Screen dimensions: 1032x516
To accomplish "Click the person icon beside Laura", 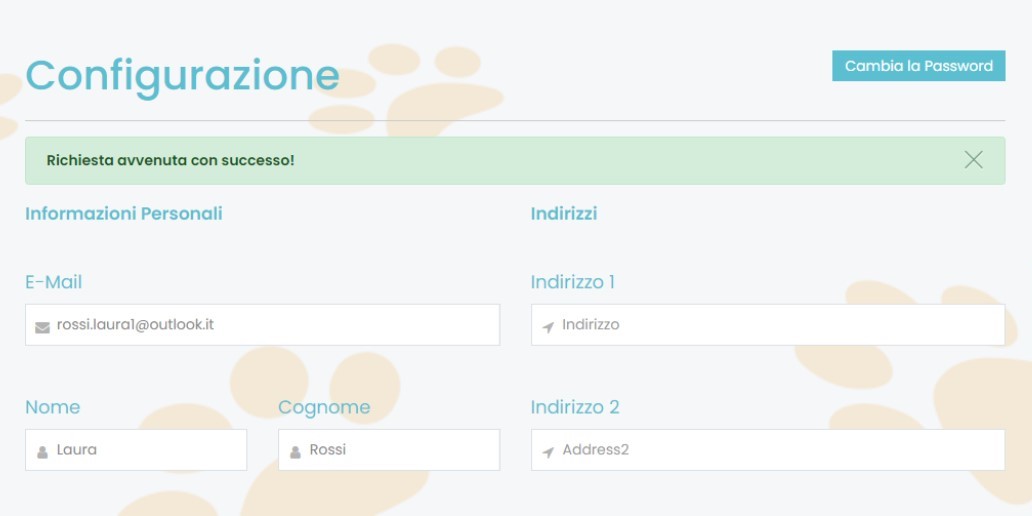I will [x=42, y=452].
